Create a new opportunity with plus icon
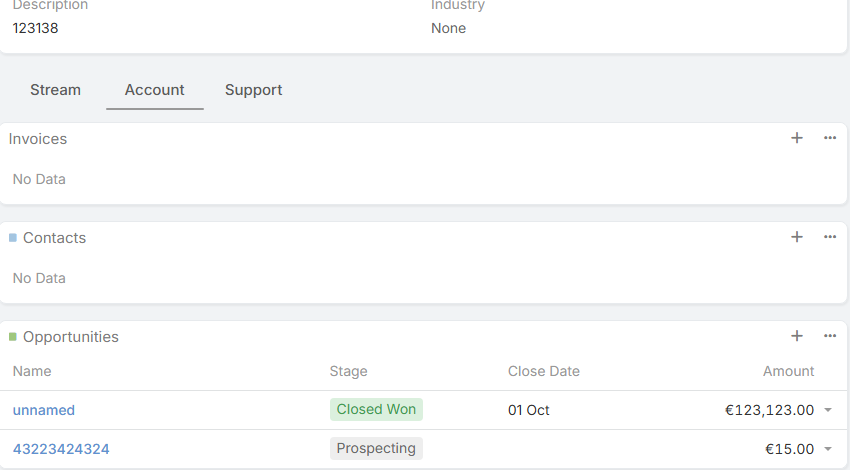 797,336
